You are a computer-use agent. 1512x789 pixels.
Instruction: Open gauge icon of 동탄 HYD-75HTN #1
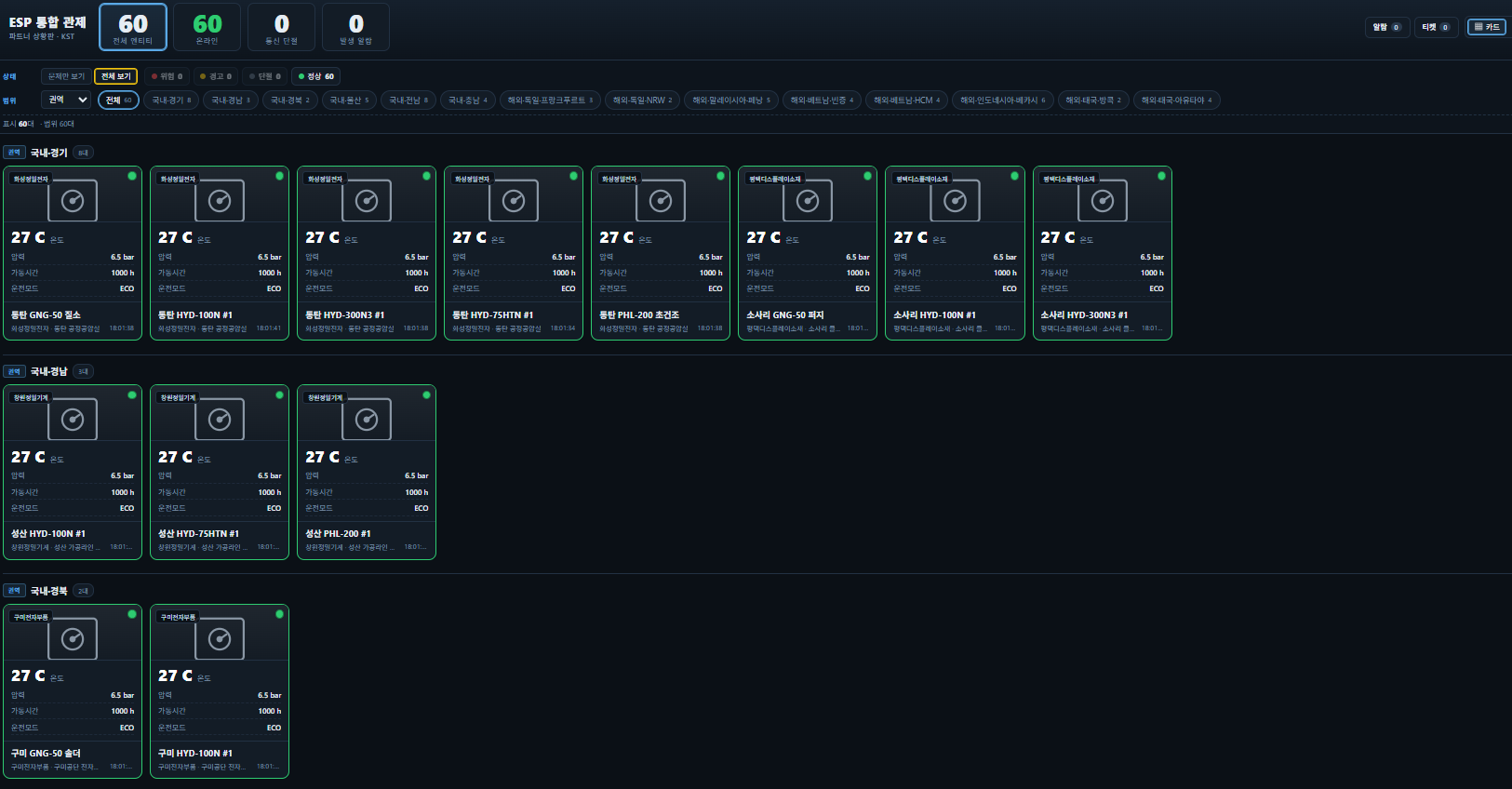[514, 200]
